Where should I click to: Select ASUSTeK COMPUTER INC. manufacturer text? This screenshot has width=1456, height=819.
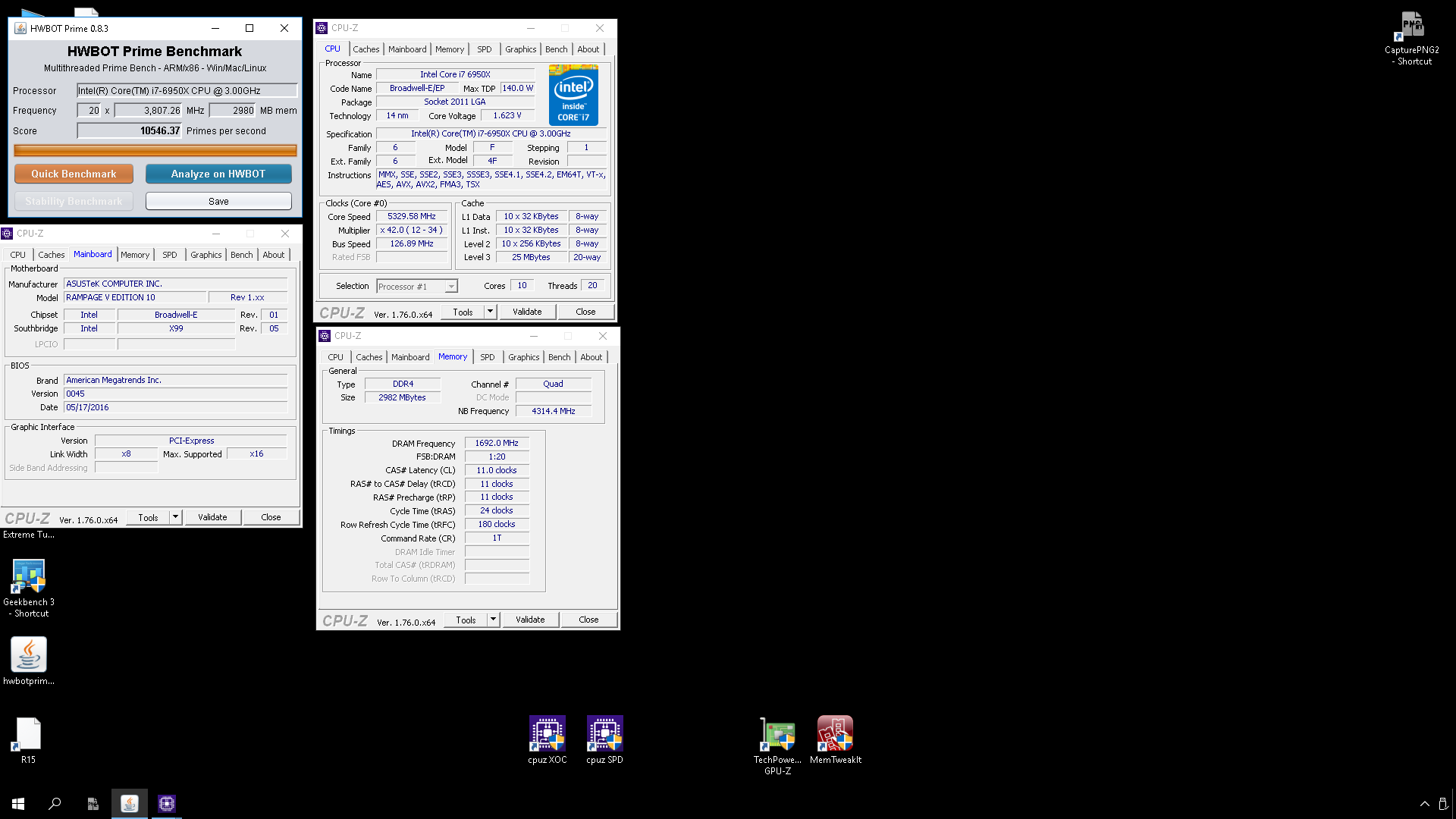point(176,284)
